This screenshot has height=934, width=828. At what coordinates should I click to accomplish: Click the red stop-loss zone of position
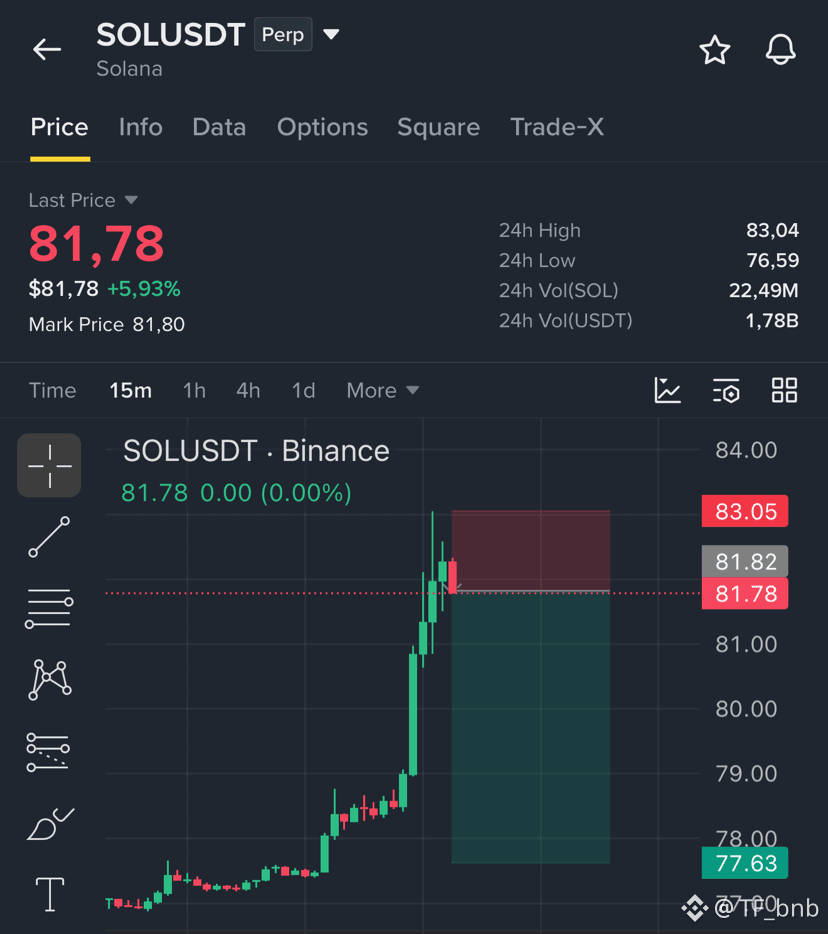(531, 550)
